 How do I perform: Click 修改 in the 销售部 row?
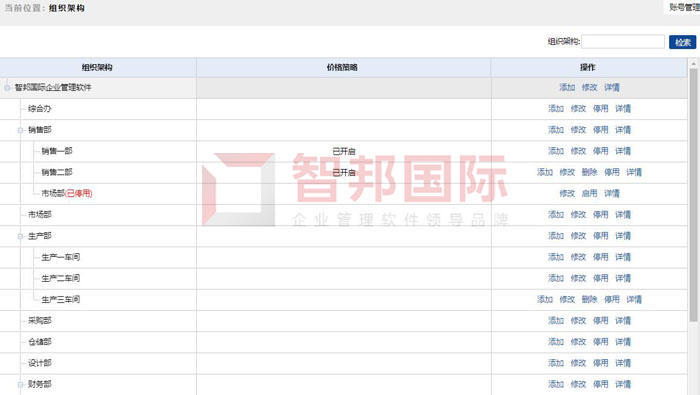[x=578, y=130]
